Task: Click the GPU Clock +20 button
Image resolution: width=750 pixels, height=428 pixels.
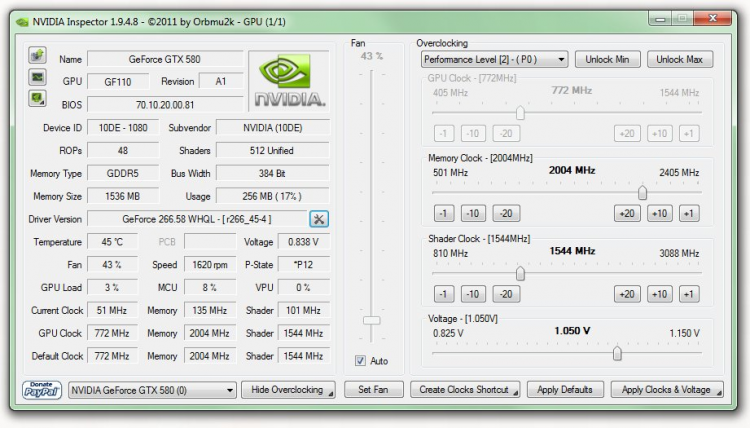Action: pos(627,133)
